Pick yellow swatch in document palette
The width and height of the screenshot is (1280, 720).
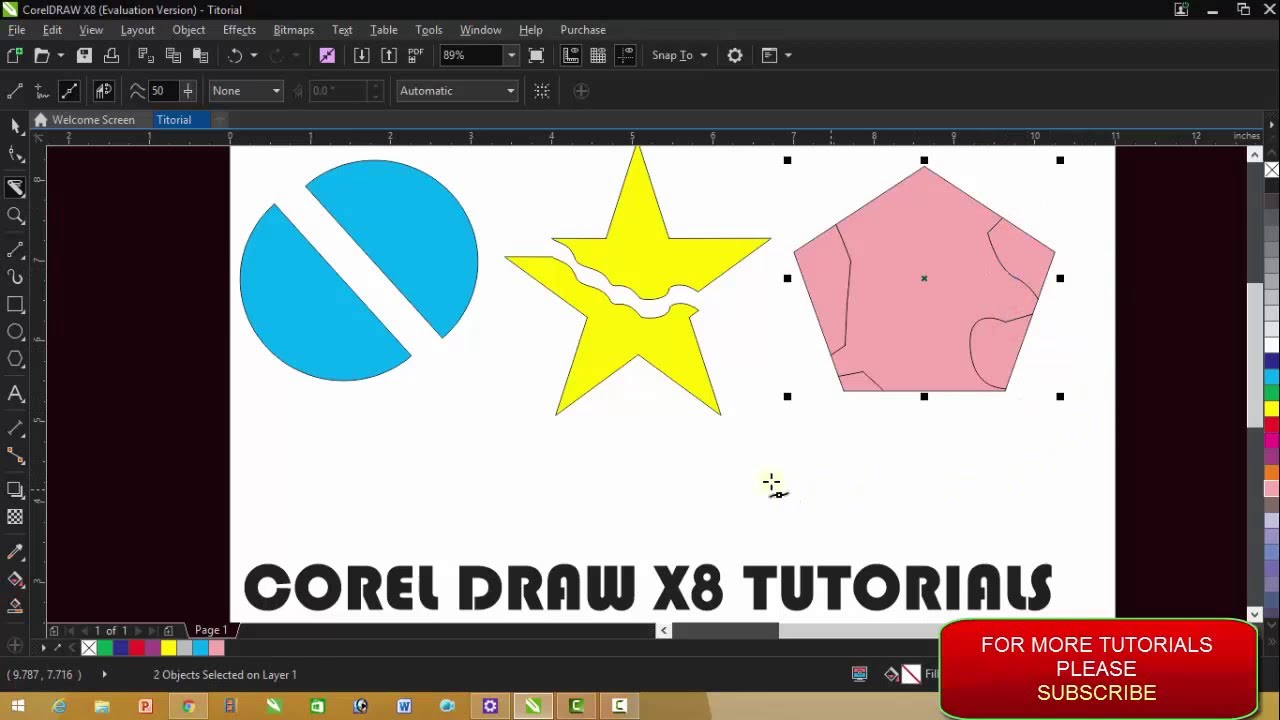(168, 648)
